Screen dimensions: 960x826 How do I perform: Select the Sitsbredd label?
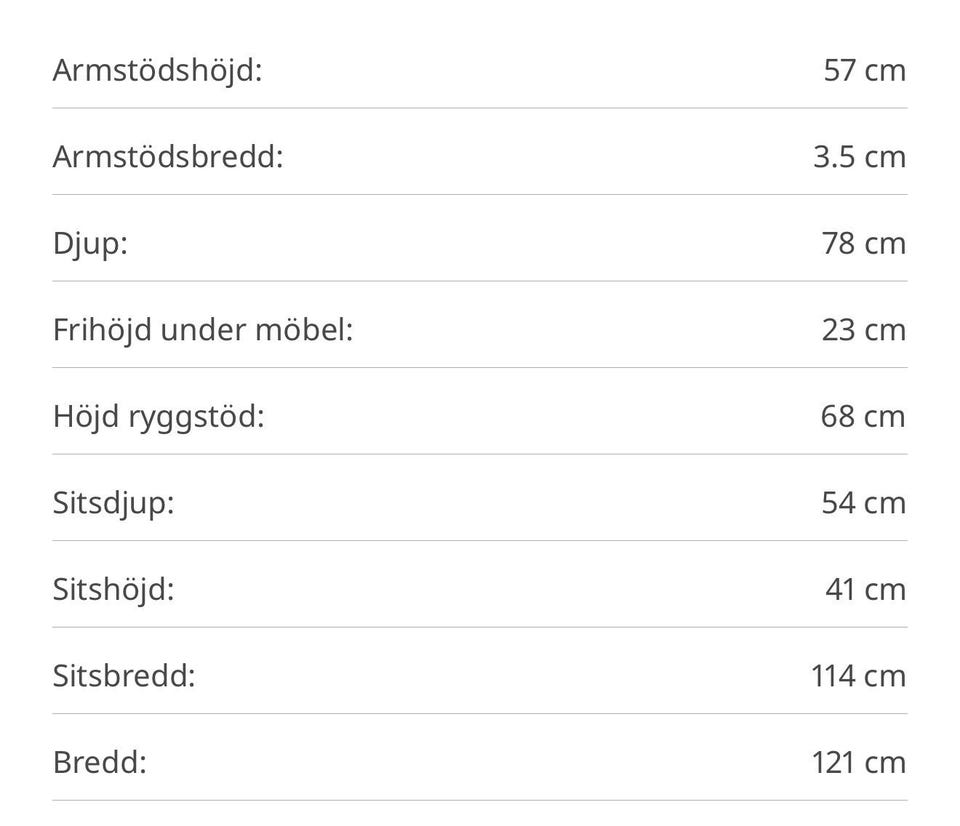coord(124,676)
